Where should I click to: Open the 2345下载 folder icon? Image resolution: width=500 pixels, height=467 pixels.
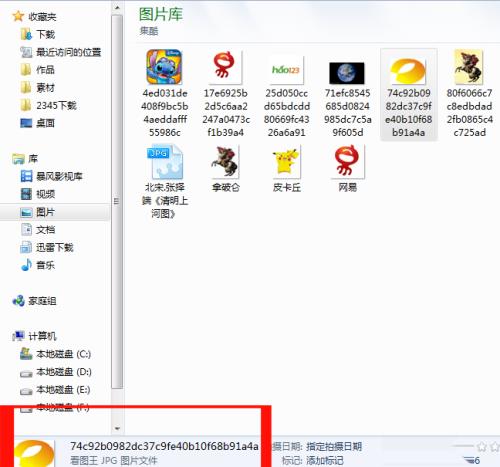pyautogui.click(x=26, y=105)
